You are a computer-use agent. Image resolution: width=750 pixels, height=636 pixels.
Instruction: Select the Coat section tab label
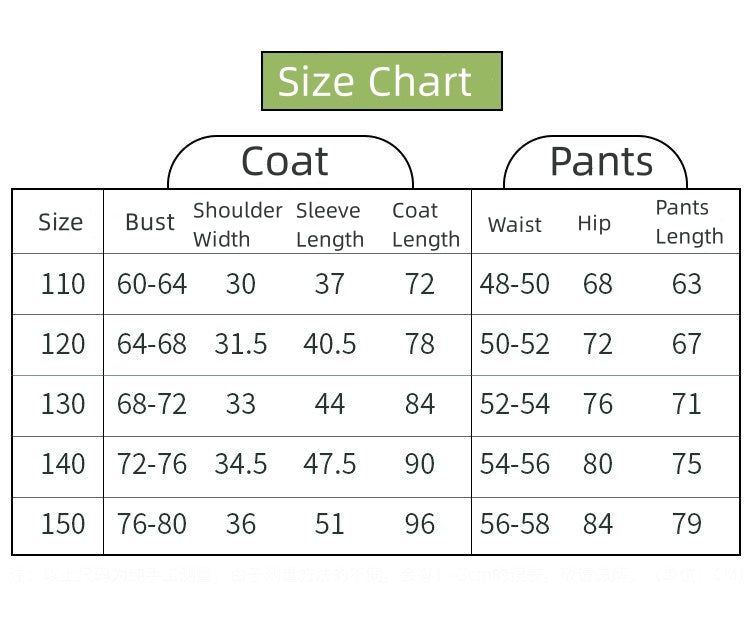285,161
